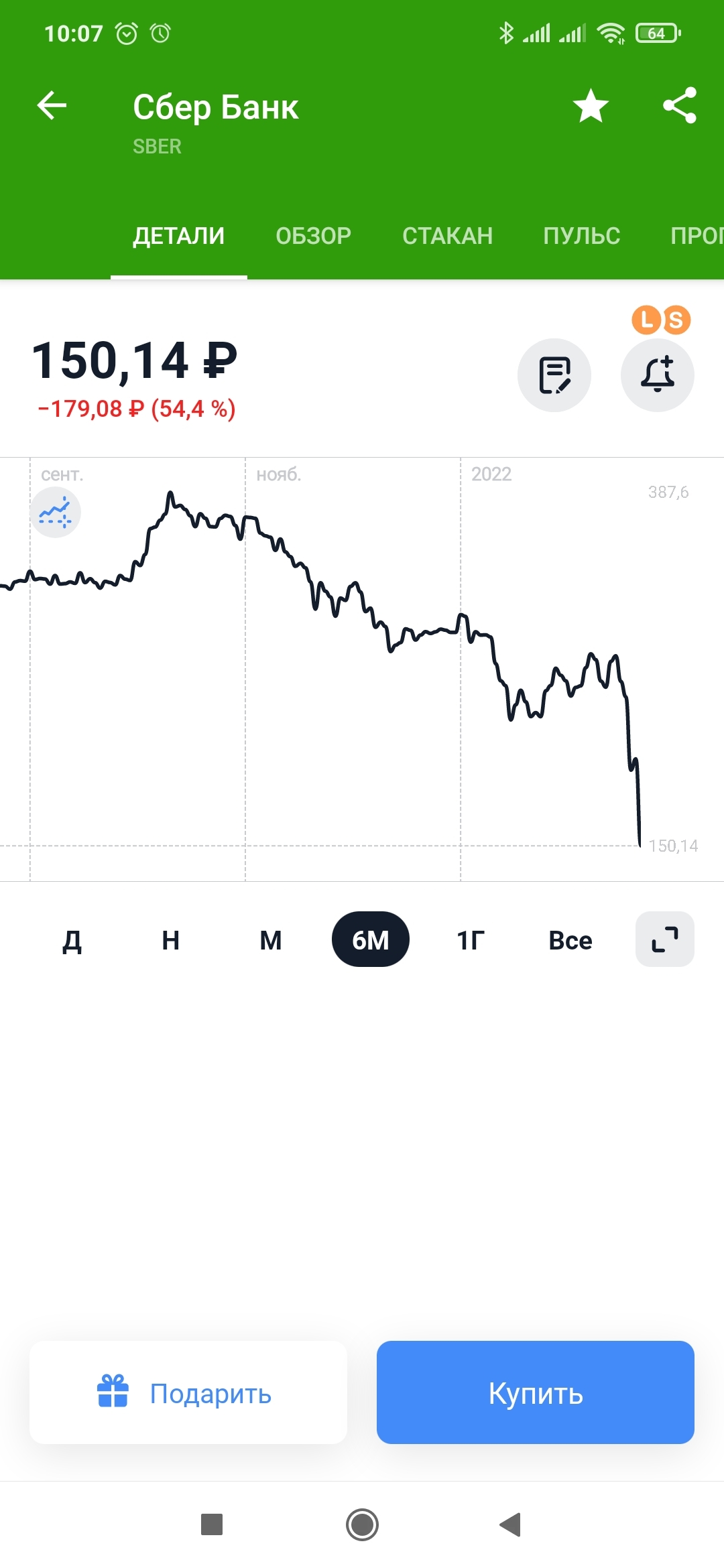Add a price alert with bell icon
Image resolution: width=724 pixels, height=1568 pixels.
point(657,375)
